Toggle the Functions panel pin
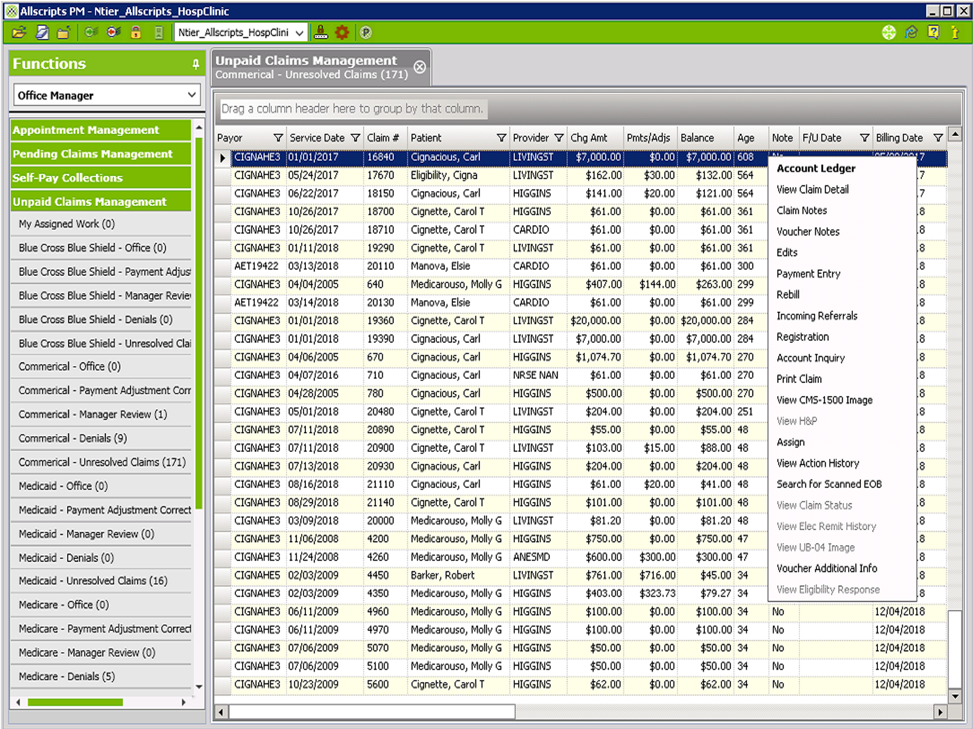Viewport: 974px width, 729px height. pos(196,64)
